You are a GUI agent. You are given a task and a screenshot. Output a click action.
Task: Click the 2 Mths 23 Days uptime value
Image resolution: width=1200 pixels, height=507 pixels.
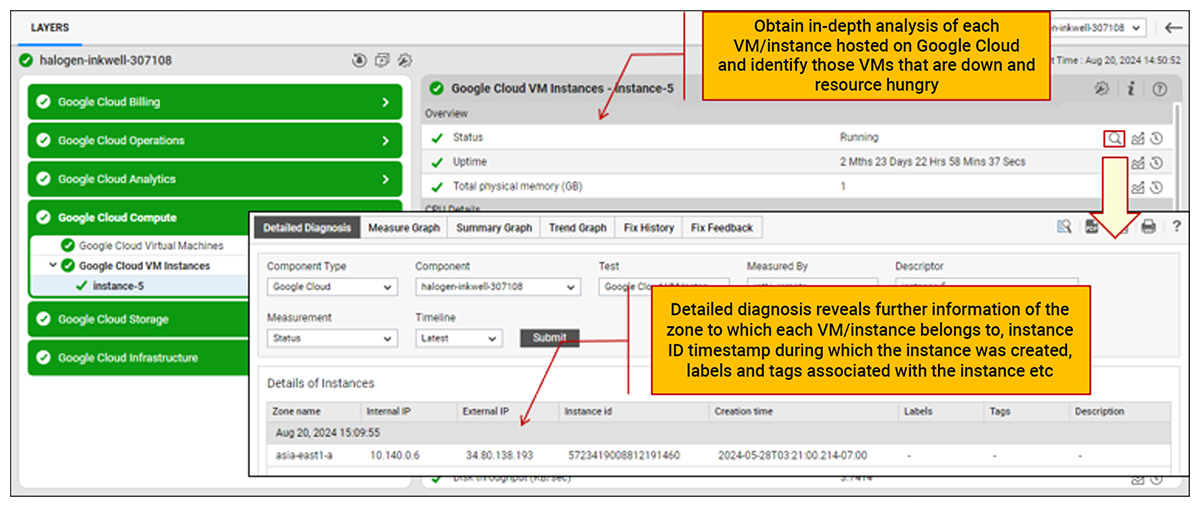click(x=933, y=162)
